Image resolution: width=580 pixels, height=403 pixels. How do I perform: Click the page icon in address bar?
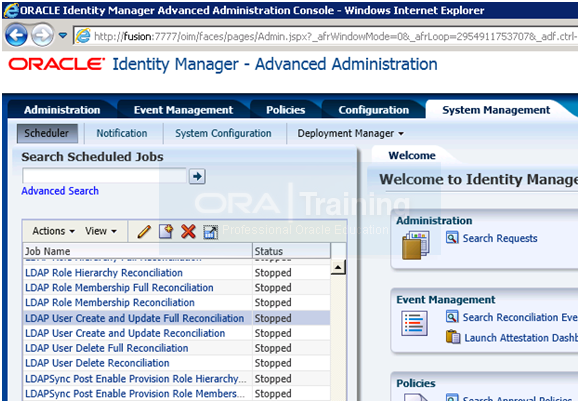[x=83, y=36]
